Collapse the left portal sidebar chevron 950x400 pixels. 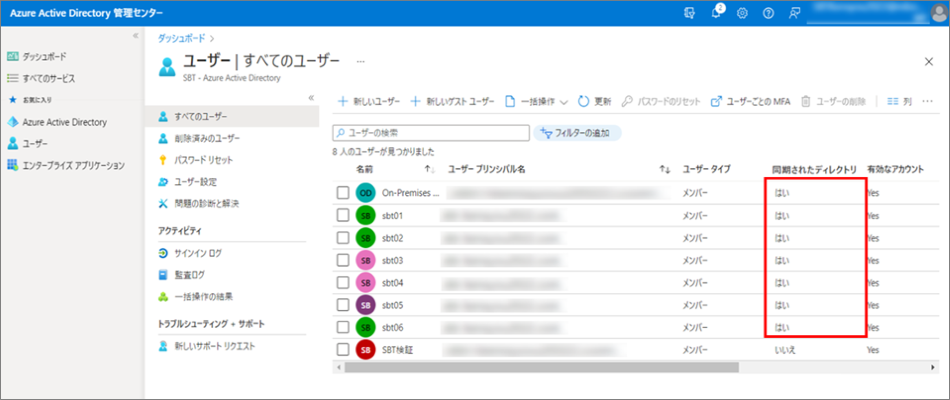(x=136, y=36)
